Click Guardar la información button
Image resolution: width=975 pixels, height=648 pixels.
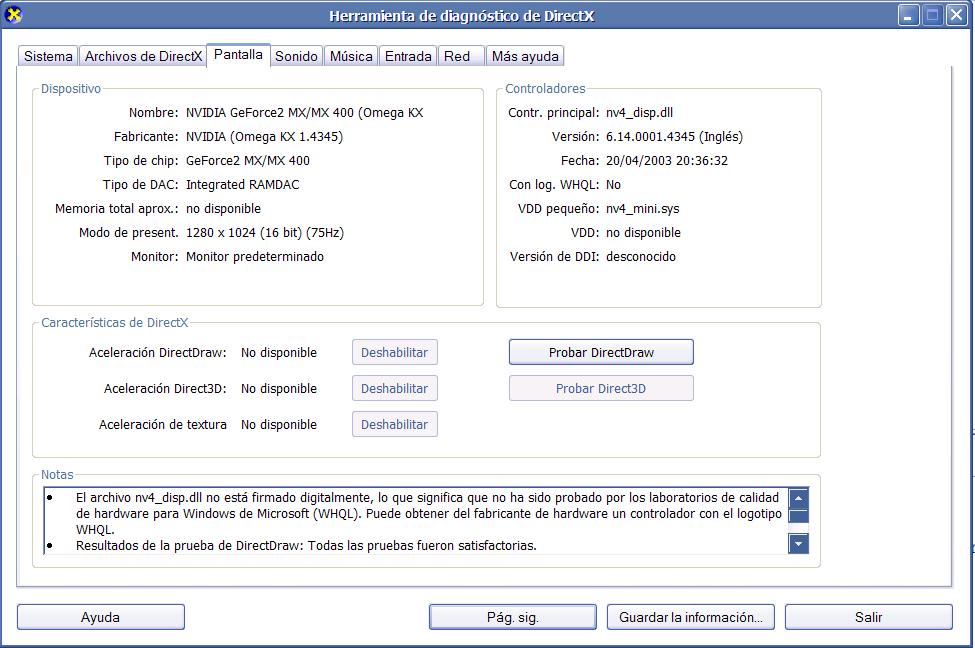click(691, 618)
